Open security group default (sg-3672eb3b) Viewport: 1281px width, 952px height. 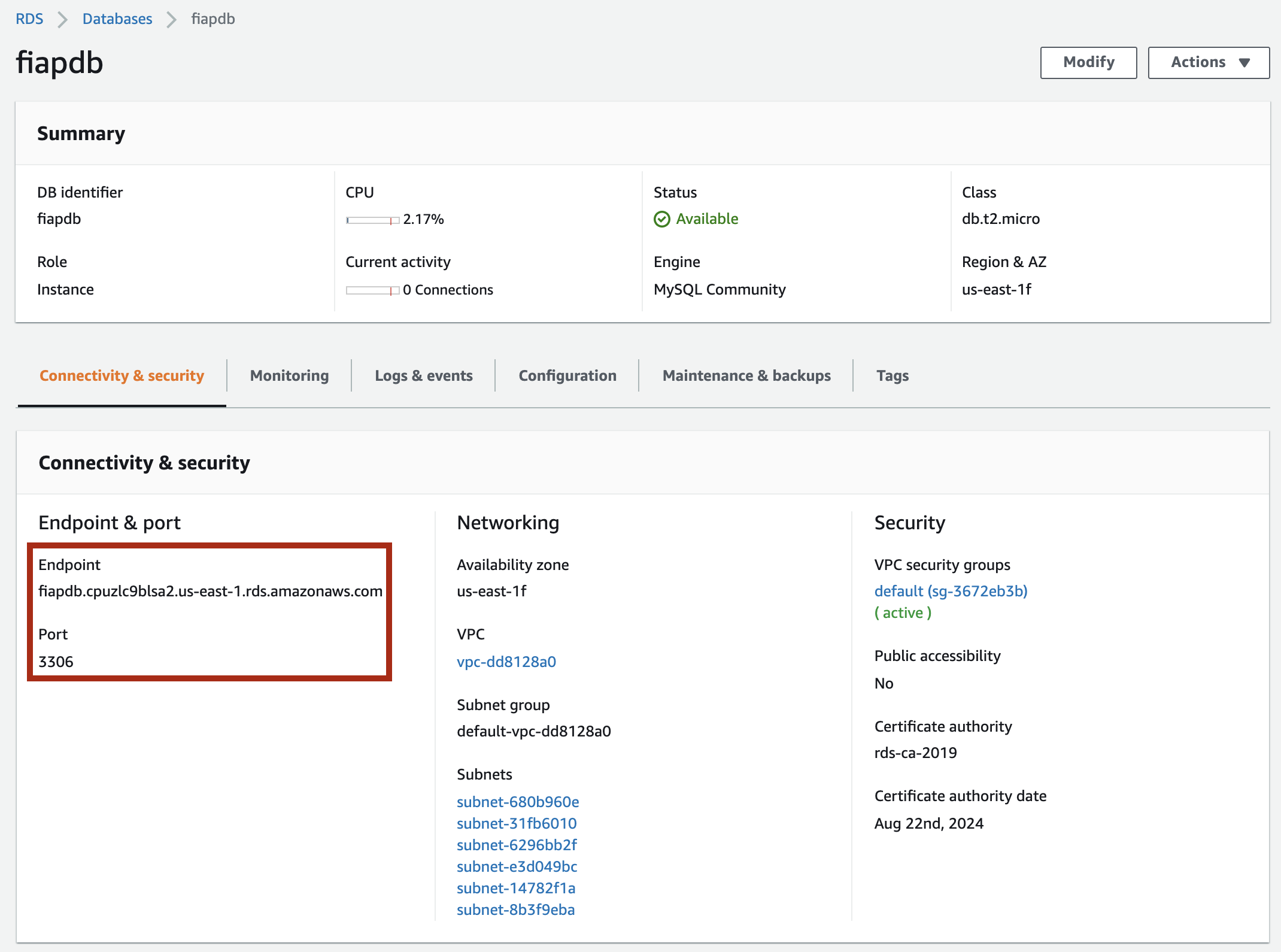tap(951, 591)
